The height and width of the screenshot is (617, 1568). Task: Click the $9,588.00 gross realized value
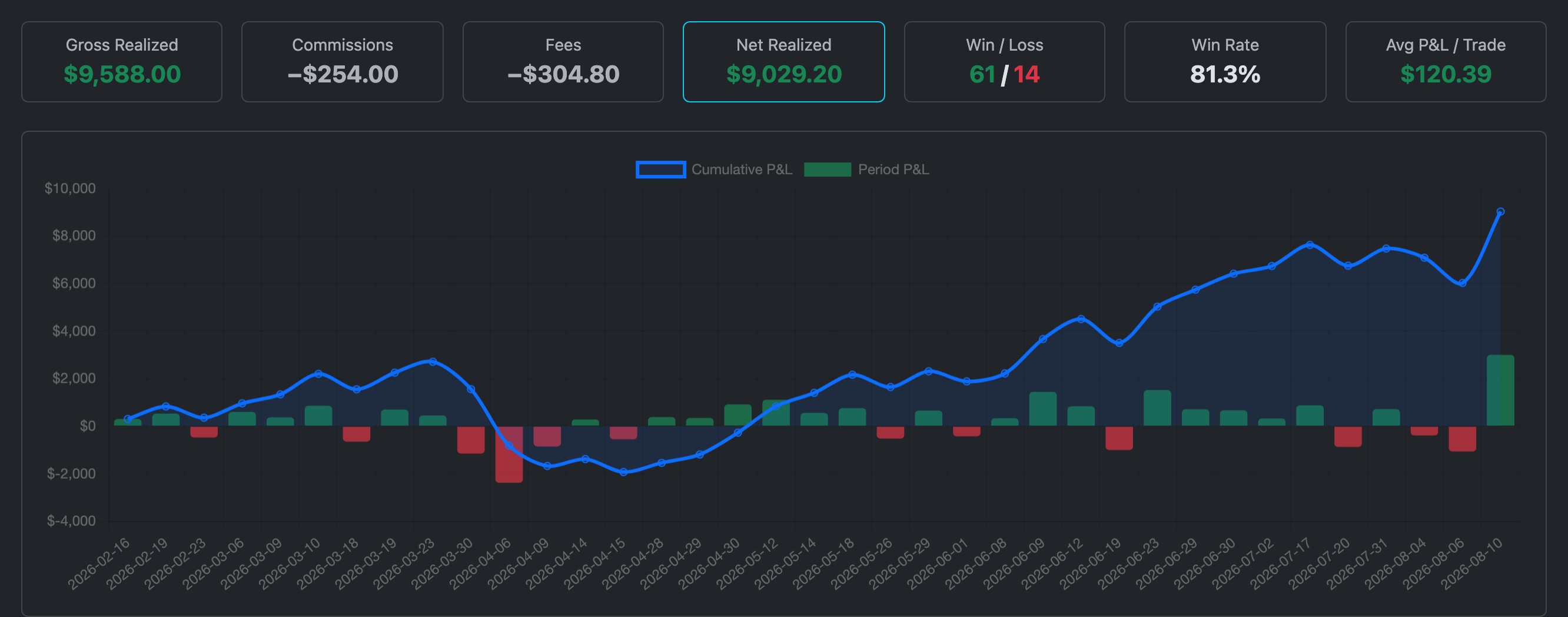pyautogui.click(x=122, y=74)
